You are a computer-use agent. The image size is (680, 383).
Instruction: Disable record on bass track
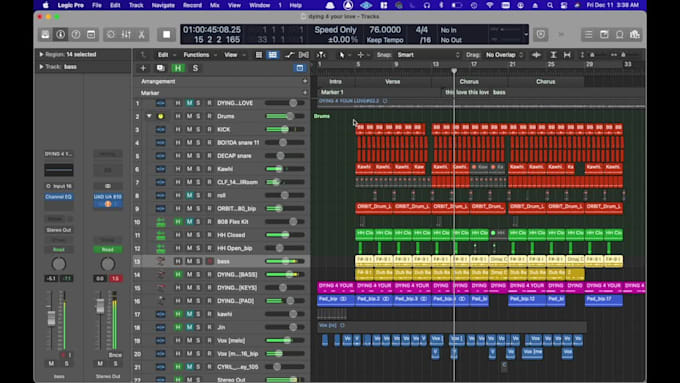210,262
